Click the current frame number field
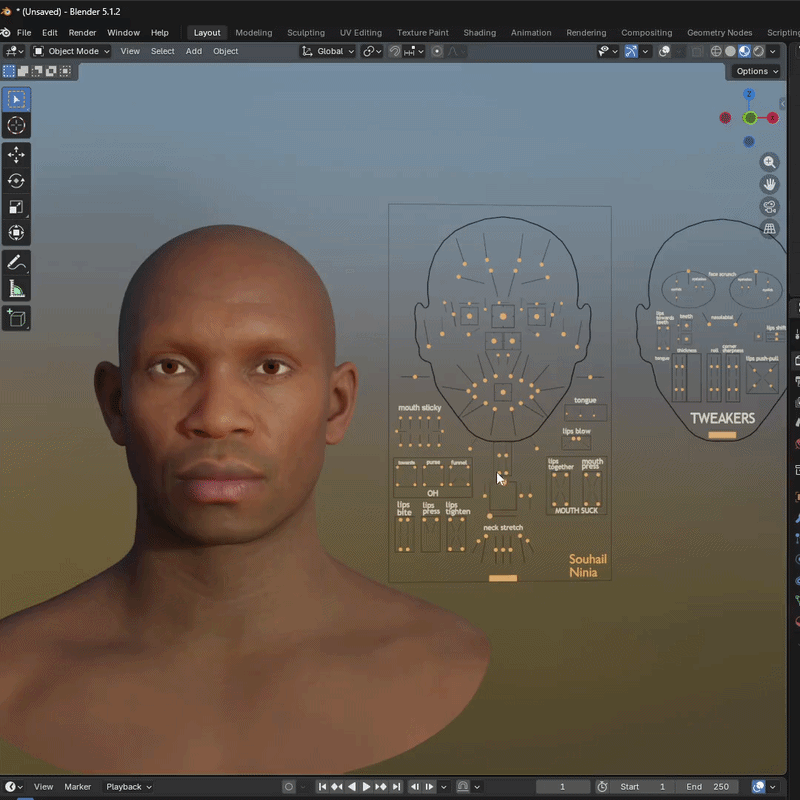This screenshot has height=800, width=800. [x=563, y=787]
